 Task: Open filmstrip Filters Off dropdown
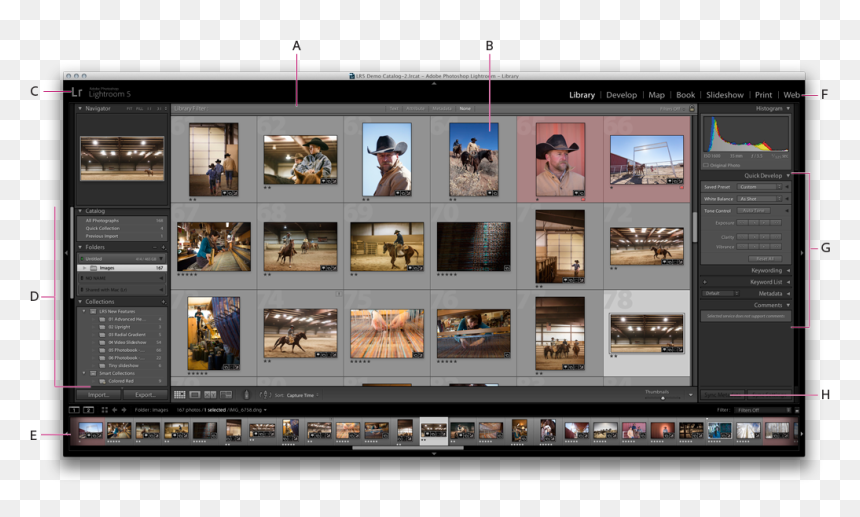click(x=763, y=410)
